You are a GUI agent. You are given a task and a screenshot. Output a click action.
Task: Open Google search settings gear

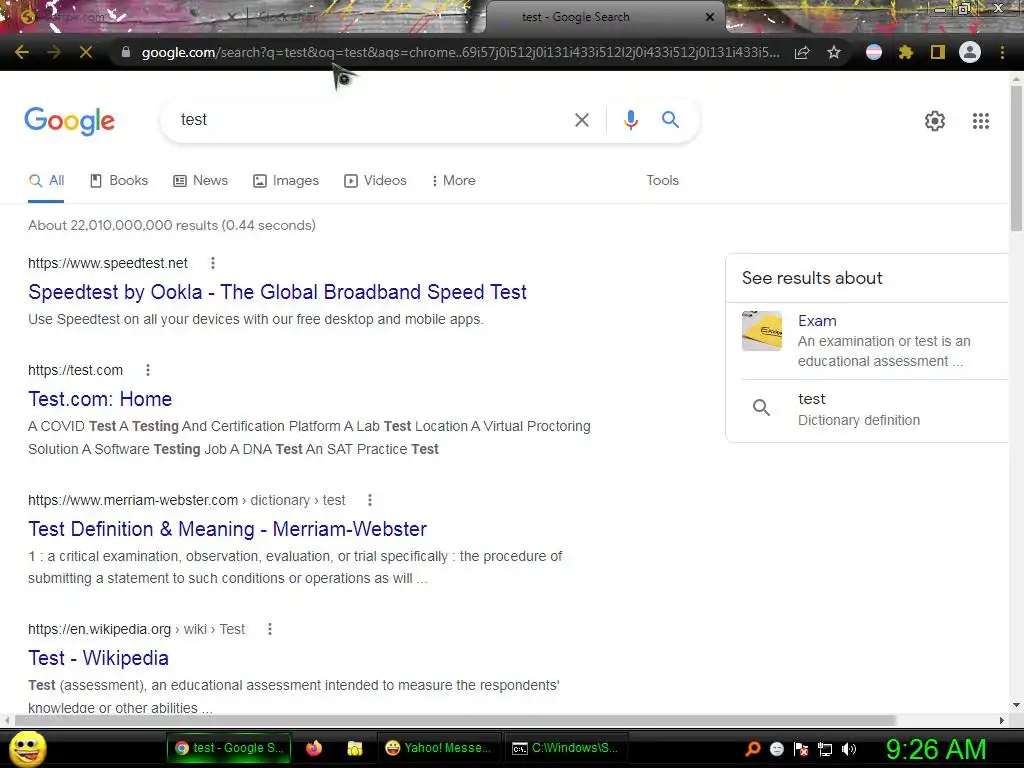coord(935,121)
